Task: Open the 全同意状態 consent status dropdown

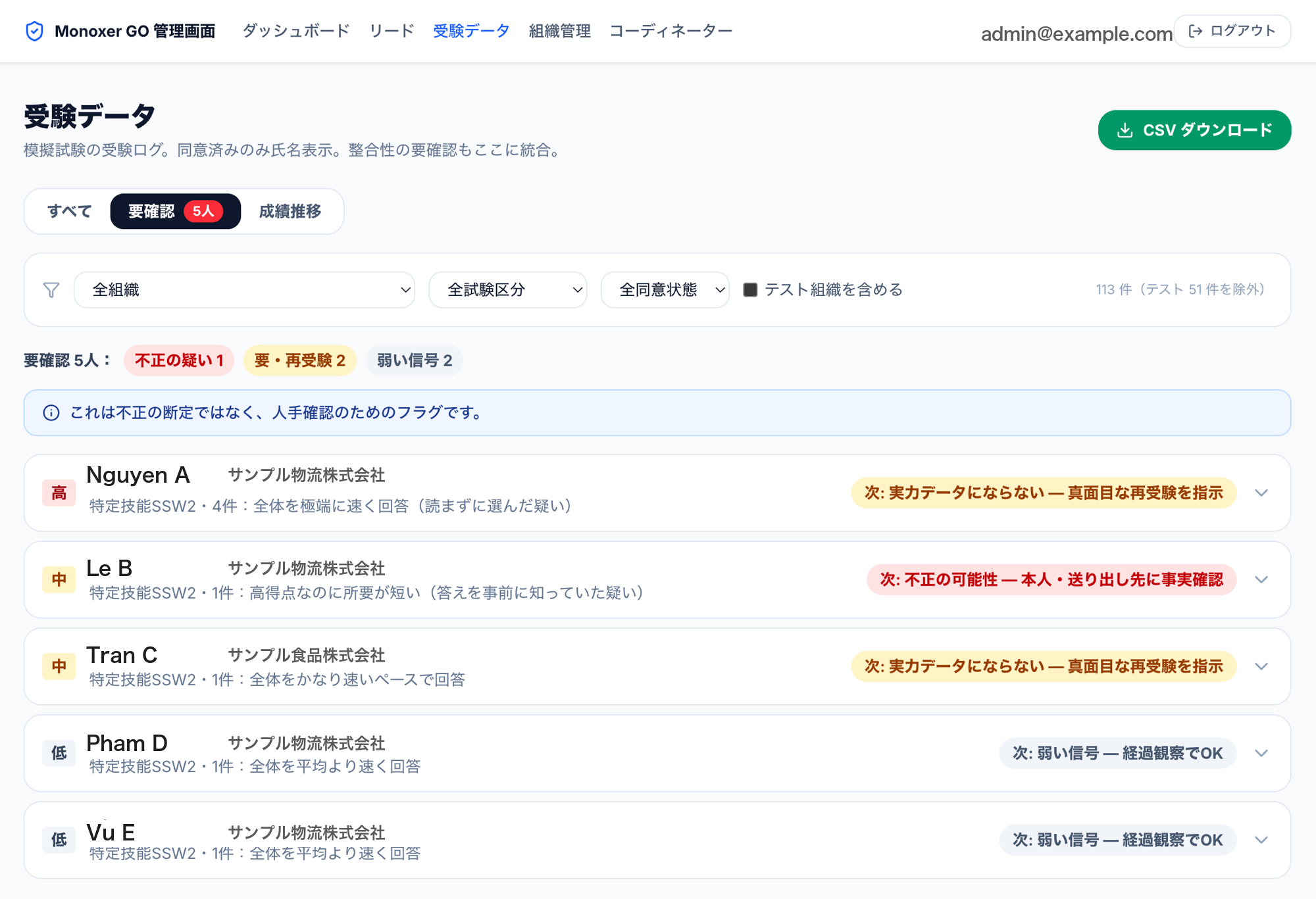Action: tap(665, 290)
